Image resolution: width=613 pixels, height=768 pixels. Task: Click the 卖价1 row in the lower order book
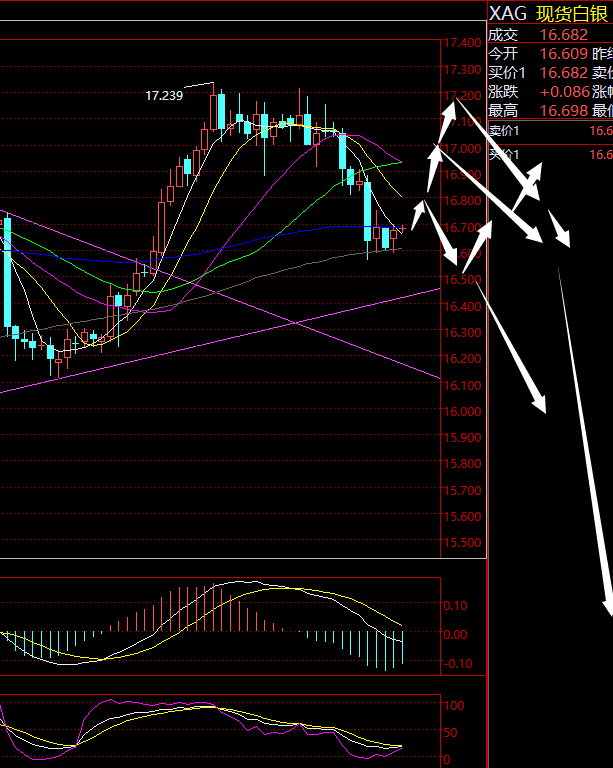[x=551, y=131]
